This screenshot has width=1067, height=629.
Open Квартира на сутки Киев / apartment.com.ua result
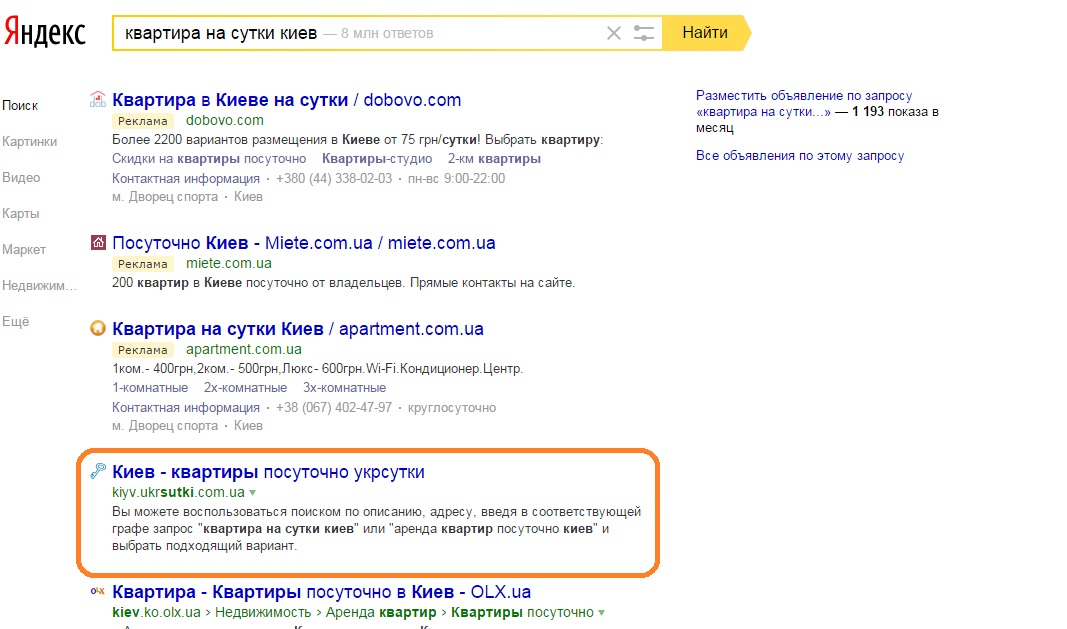[298, 329]
